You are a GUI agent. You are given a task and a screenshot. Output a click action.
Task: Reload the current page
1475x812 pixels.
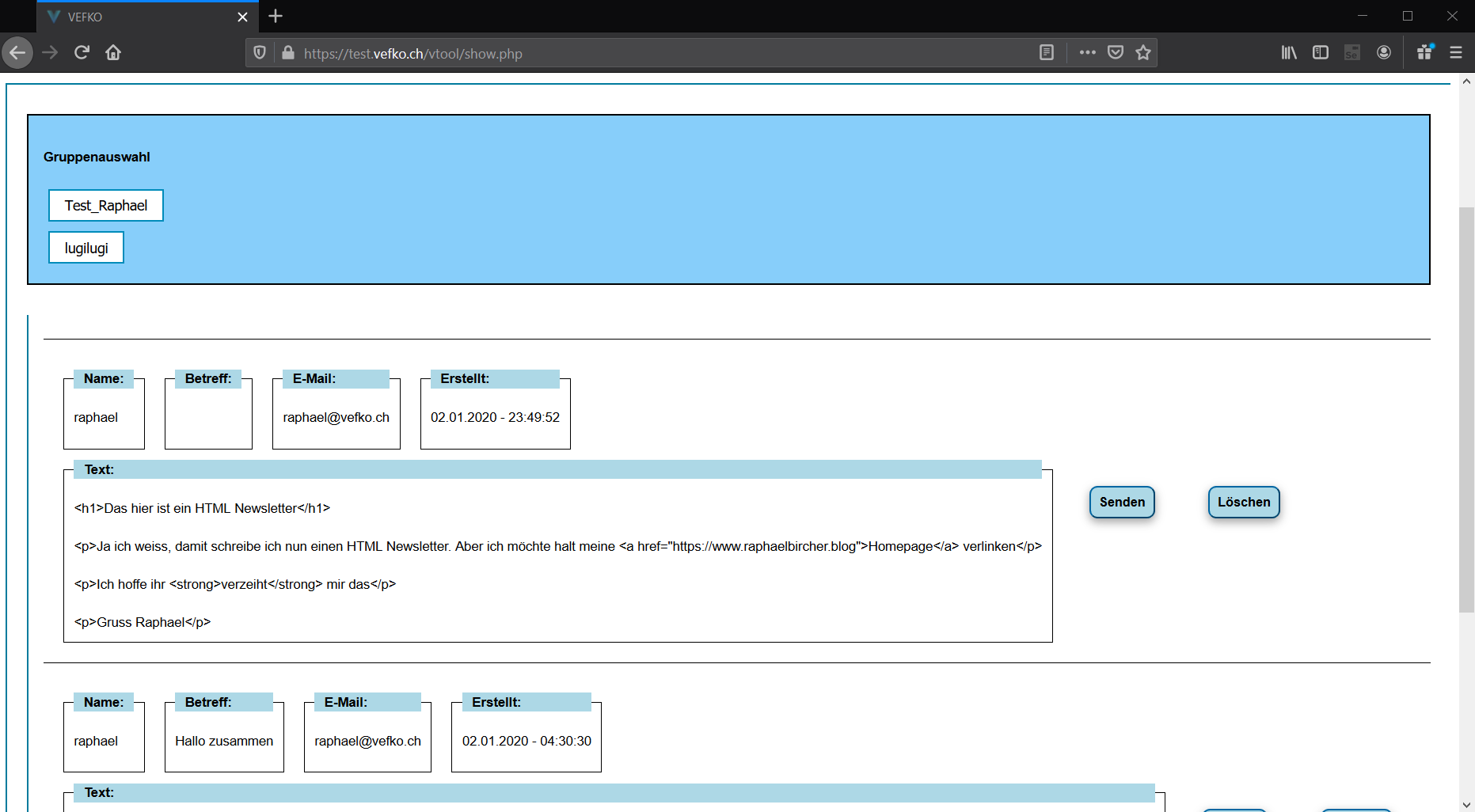pyautogui.click(x=82, y=53)
